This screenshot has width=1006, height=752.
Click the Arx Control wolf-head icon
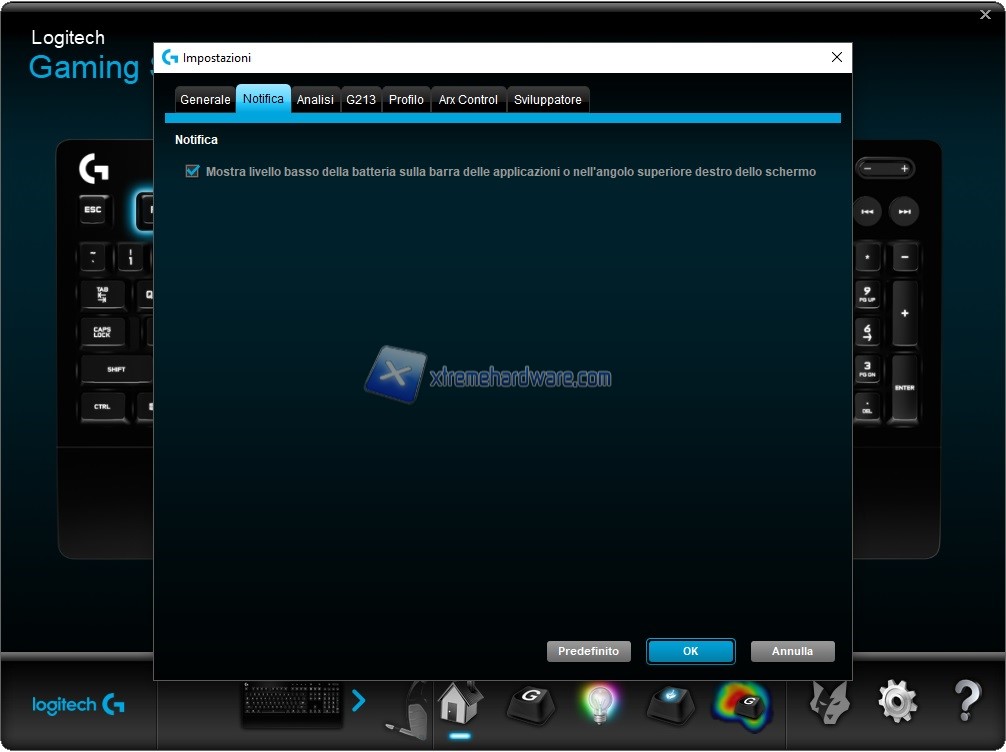pyautogui.click(x=829, y=702)
